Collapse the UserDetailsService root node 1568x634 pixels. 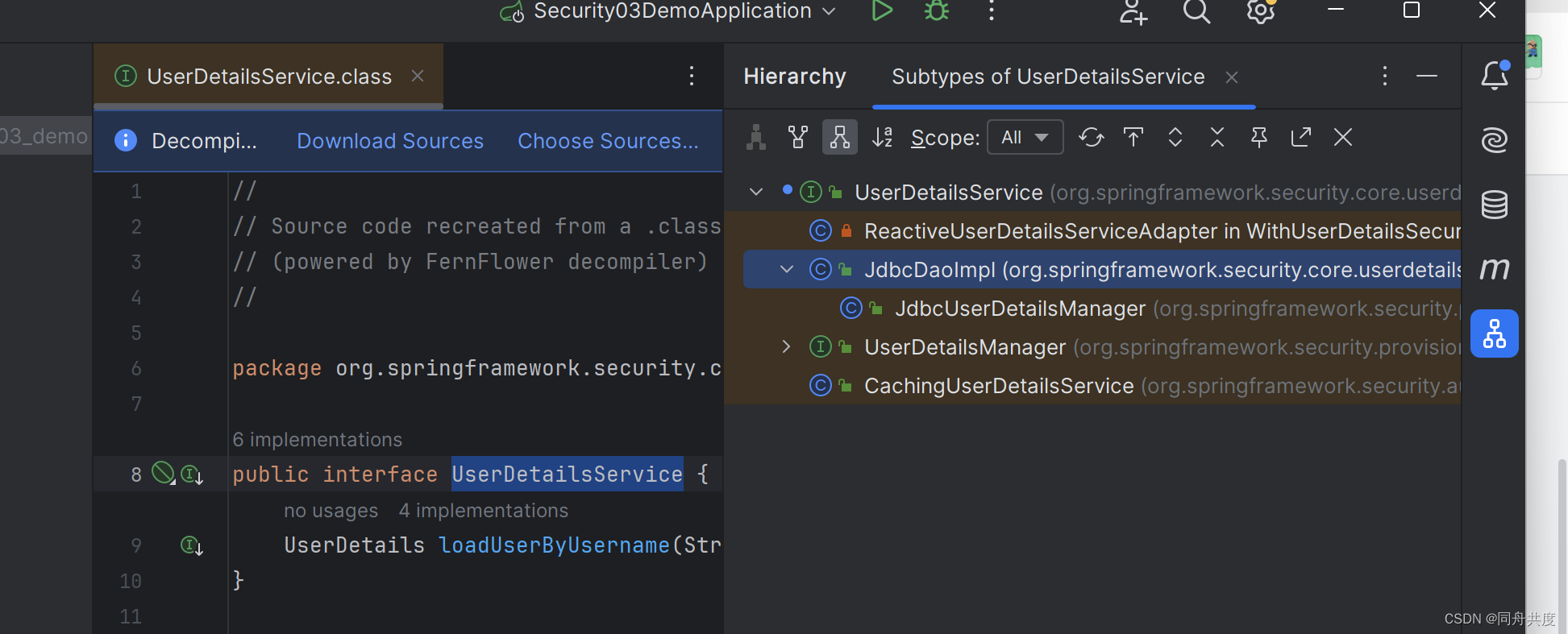click(756, 193)
